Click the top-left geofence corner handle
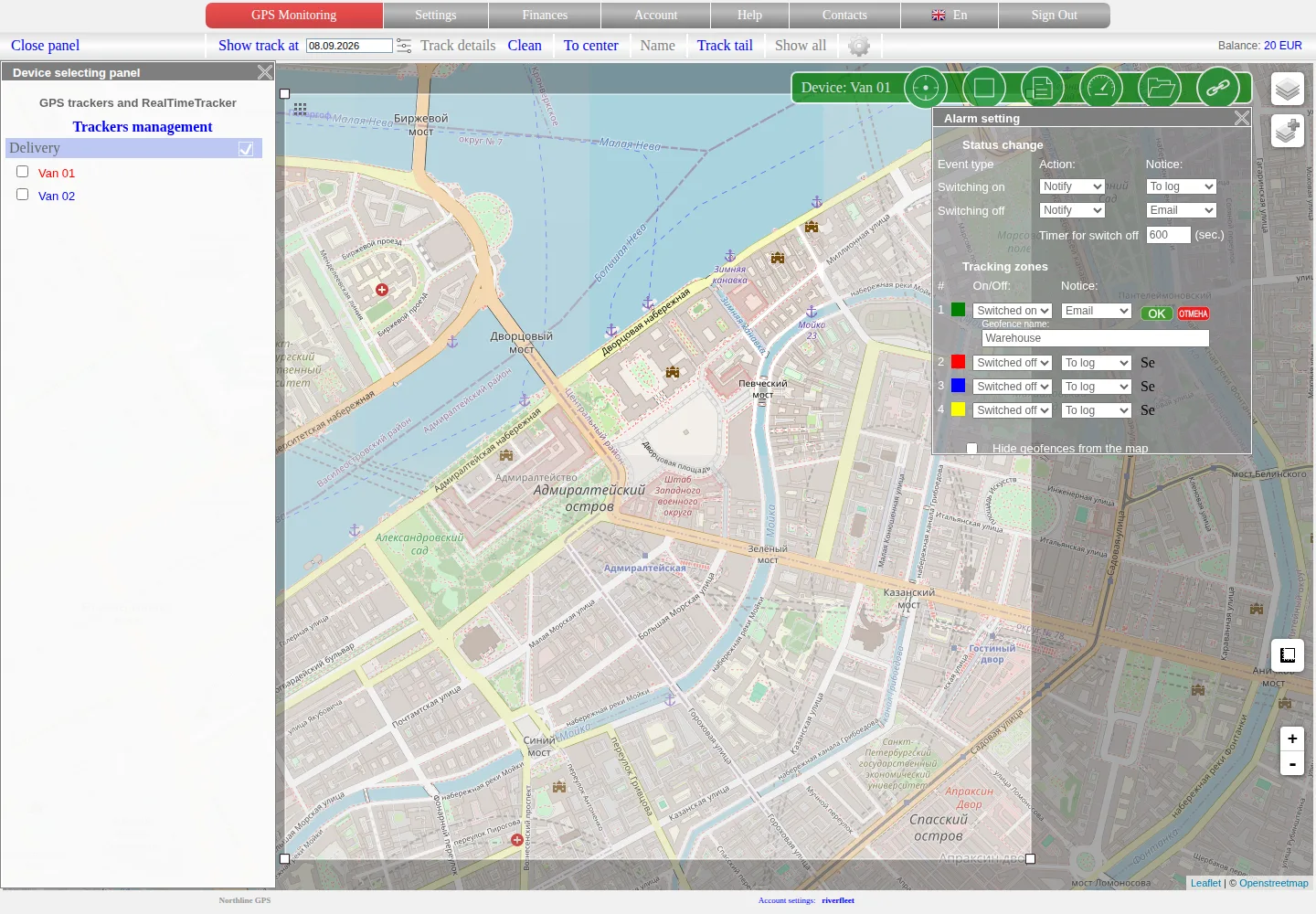This screenshot has width=1316, height=914. click(x=285, y=94)
